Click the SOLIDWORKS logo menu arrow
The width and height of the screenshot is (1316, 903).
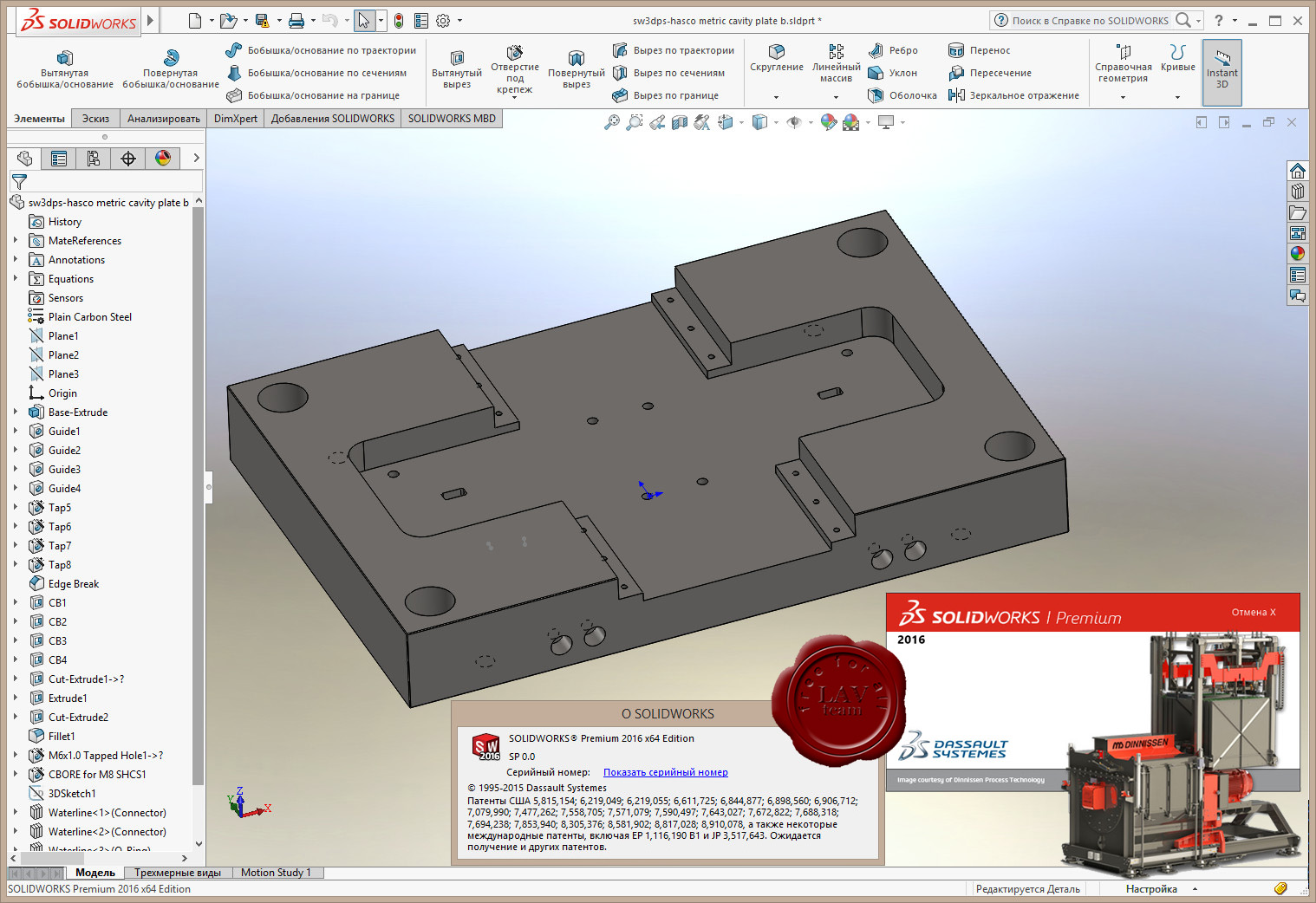click(x=150, y=20)
